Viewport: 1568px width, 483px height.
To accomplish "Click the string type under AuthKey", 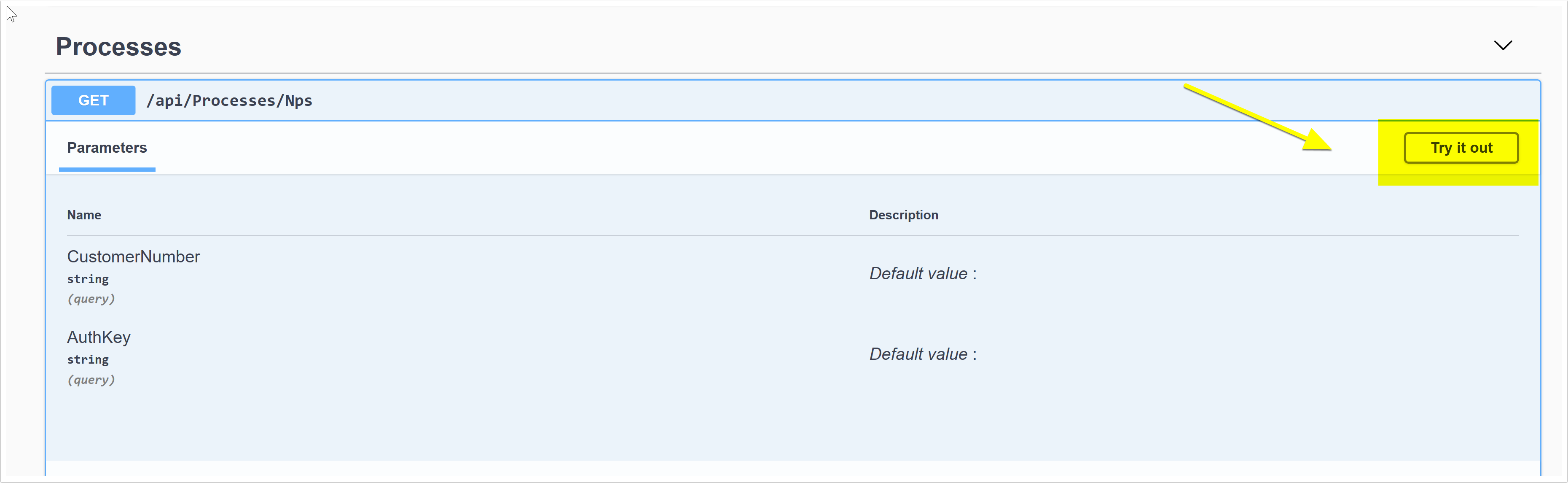I will click(x=88, y=359).
